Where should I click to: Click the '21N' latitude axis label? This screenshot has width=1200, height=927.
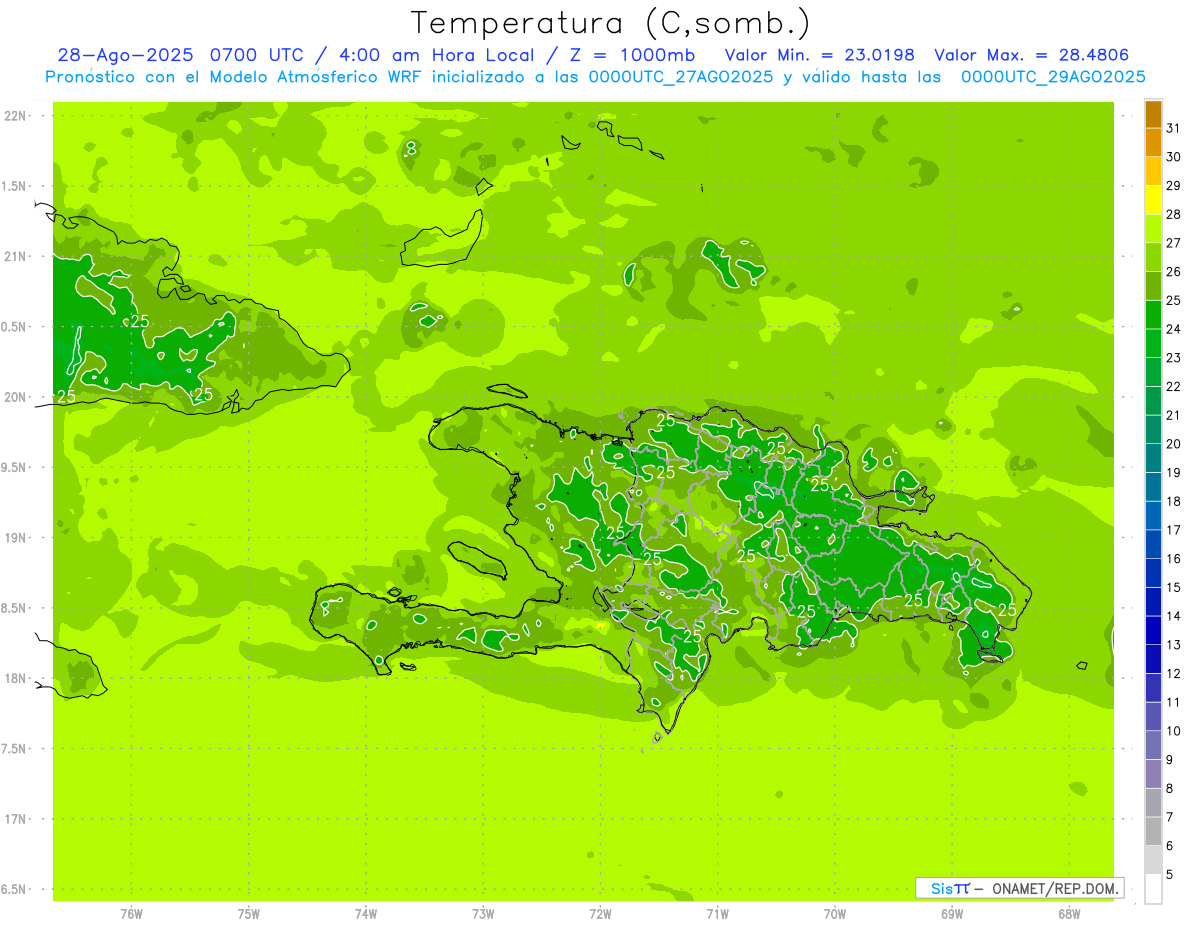click(17, 256)
